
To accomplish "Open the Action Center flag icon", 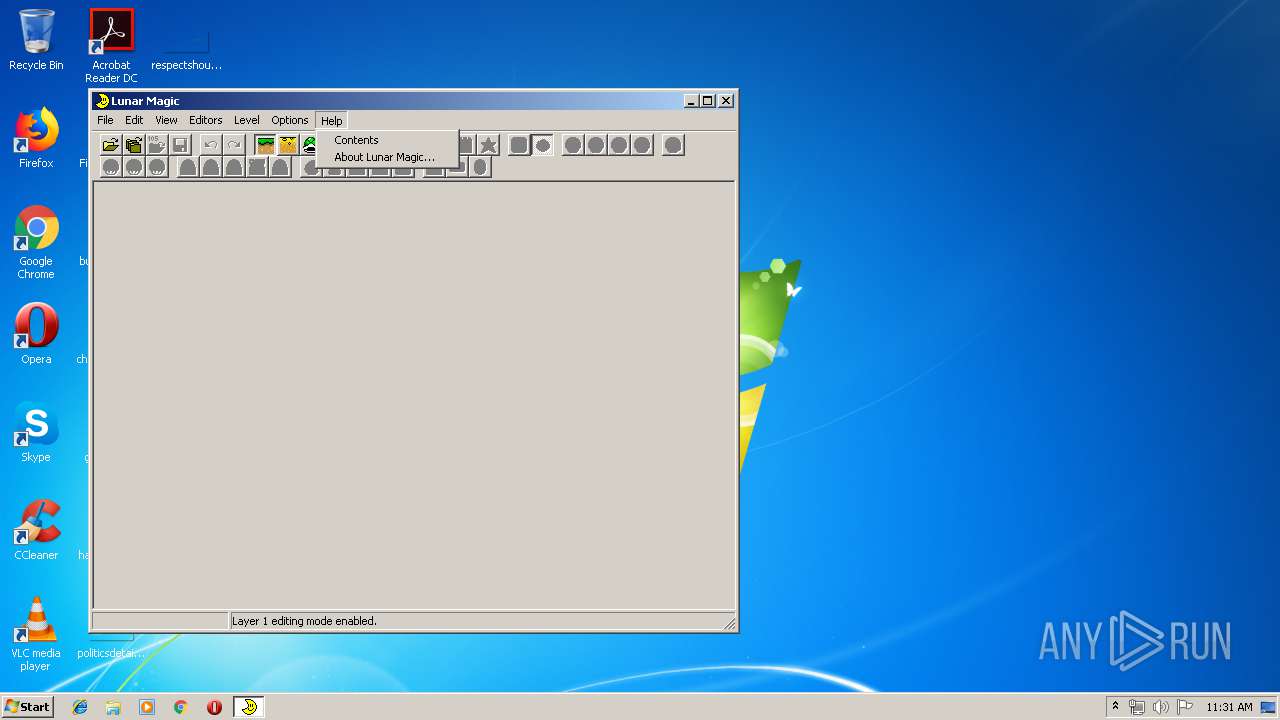I will pyautogui.click(x=1185, y=707).
